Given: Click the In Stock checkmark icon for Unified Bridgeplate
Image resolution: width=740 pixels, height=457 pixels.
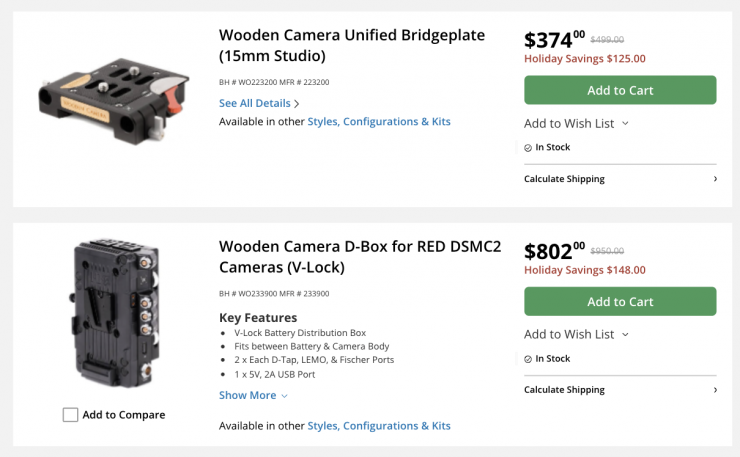Looking at the screenshot, I should pyautogui.click(x=528, y=148).
